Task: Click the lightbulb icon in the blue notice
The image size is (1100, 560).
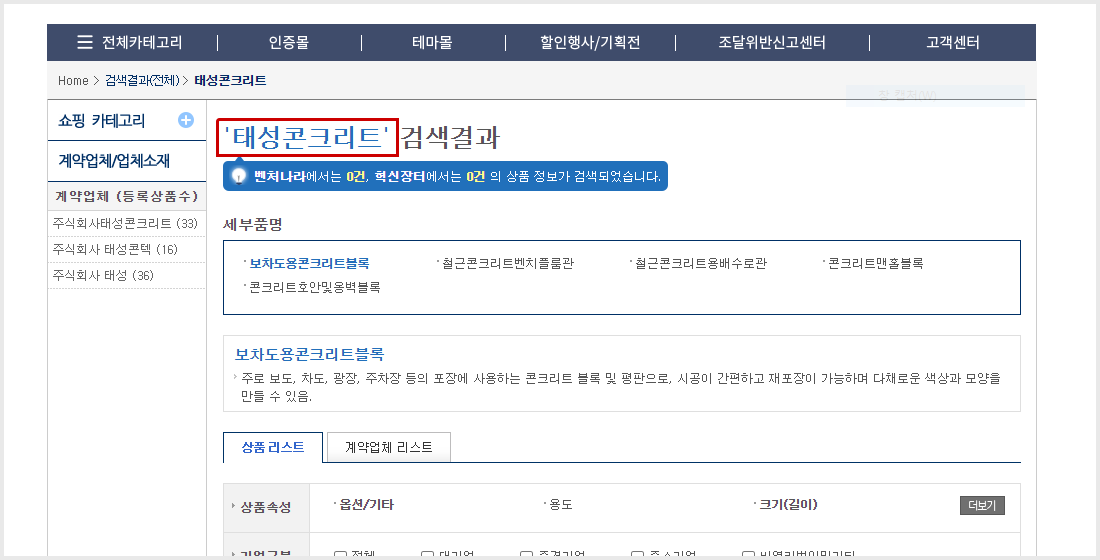Action: (x=239, y=176)
